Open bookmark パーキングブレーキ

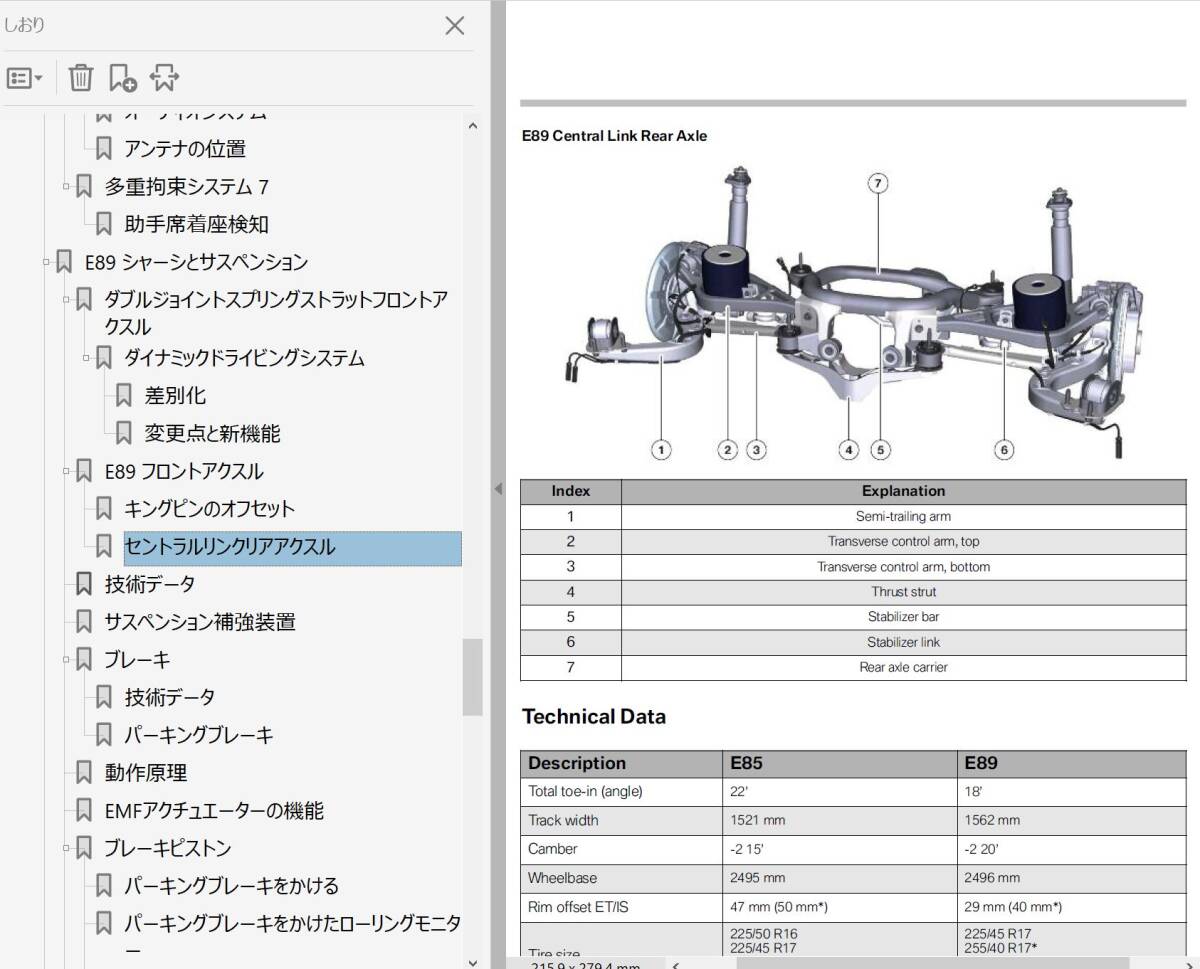tap(199, 735)
